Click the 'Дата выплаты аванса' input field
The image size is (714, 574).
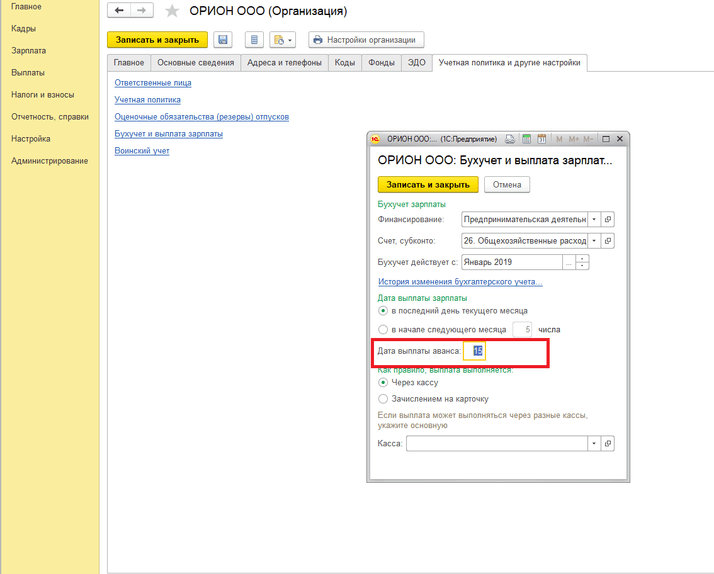tap(476, 351)
